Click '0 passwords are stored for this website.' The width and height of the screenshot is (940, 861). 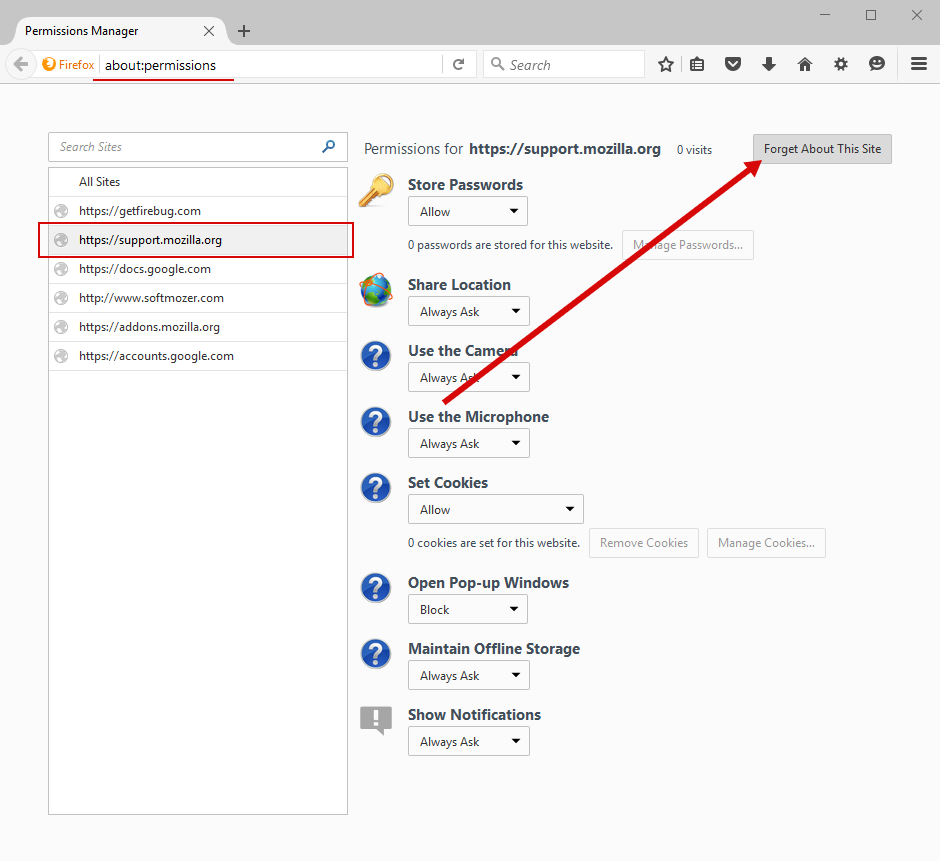(510, 245)
